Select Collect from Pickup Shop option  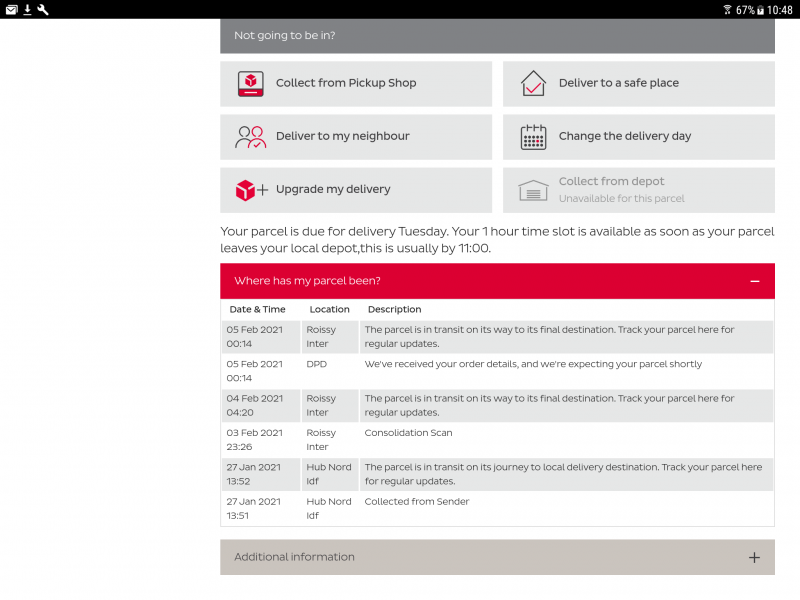pos(346,83)
